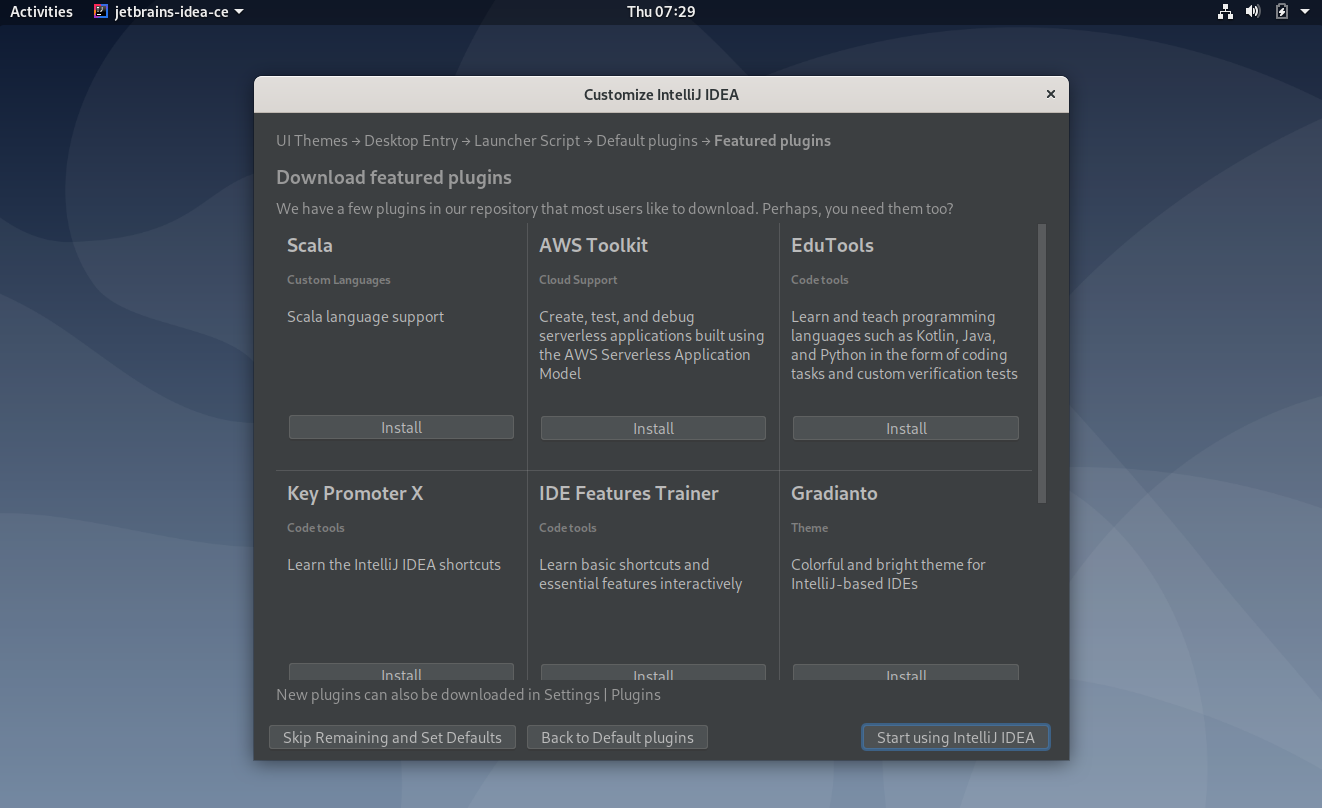
Task: Install the Scala plugin
Action: click(401, 427)
